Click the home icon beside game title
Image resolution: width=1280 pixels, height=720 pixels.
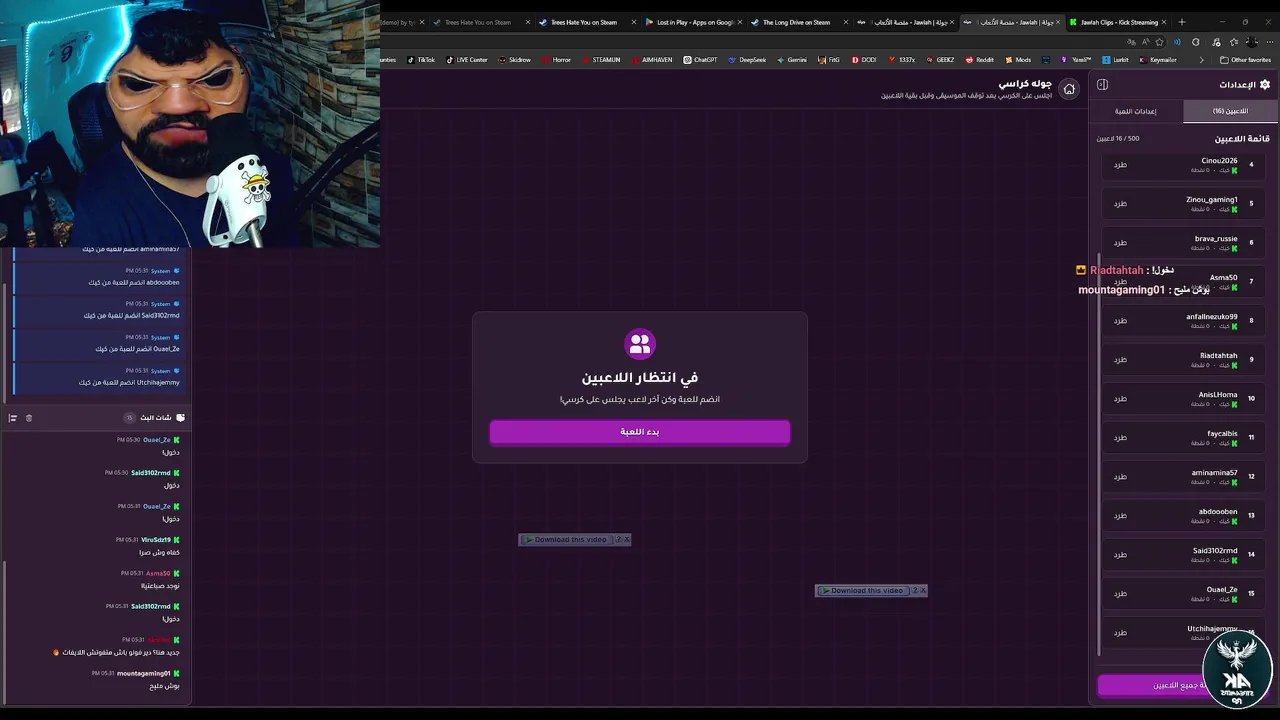tap(1069, 89)
